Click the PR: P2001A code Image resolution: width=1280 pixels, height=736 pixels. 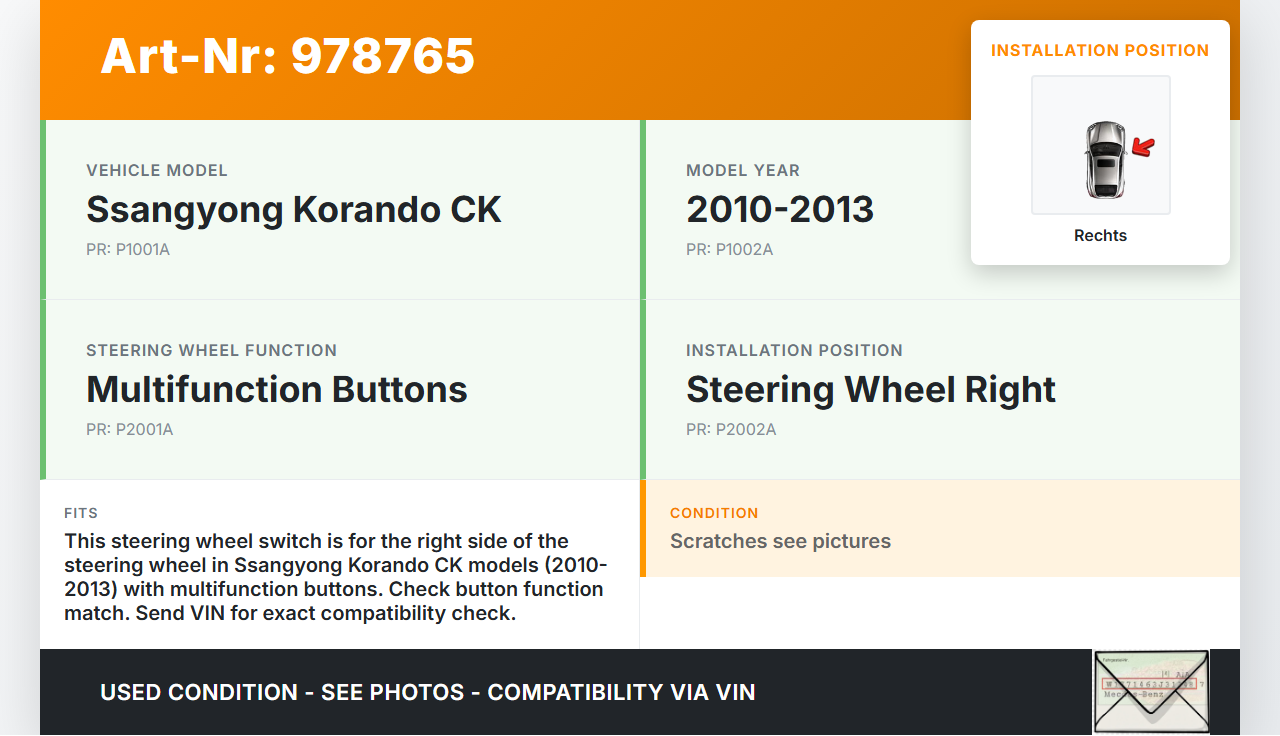[129, 429]
